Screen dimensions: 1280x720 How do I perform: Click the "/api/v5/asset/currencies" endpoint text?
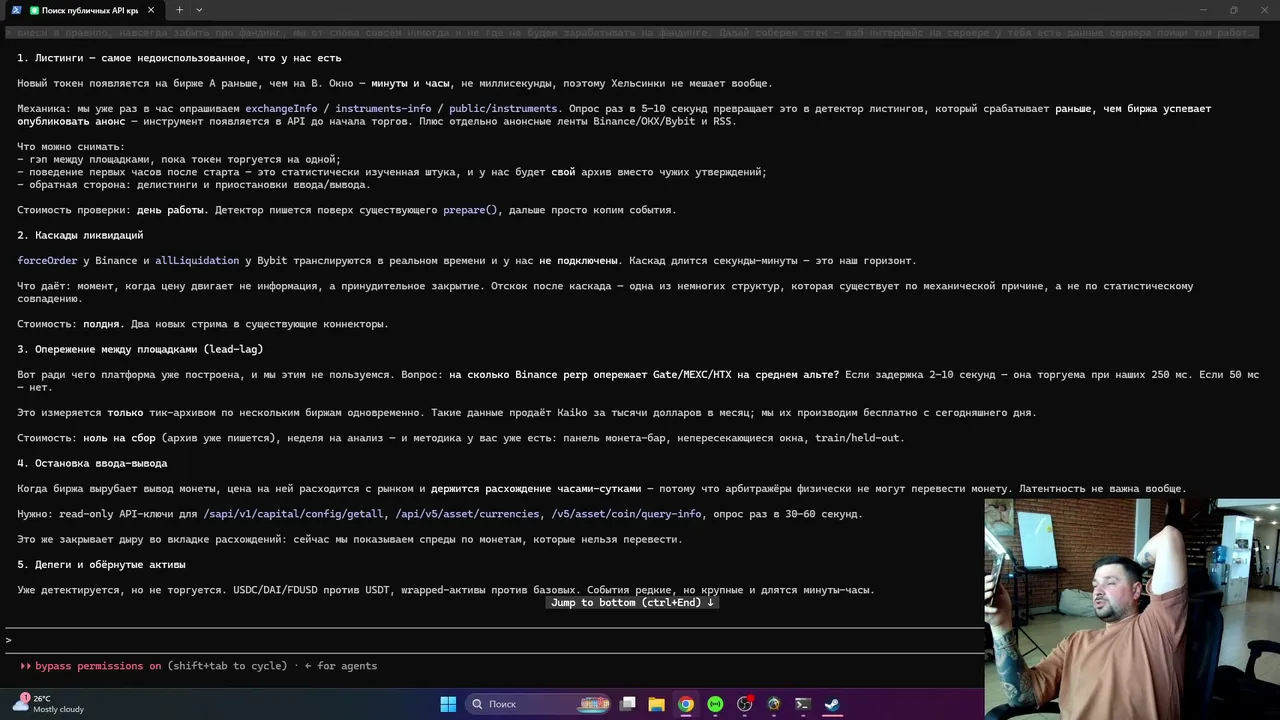coord(468,514)
